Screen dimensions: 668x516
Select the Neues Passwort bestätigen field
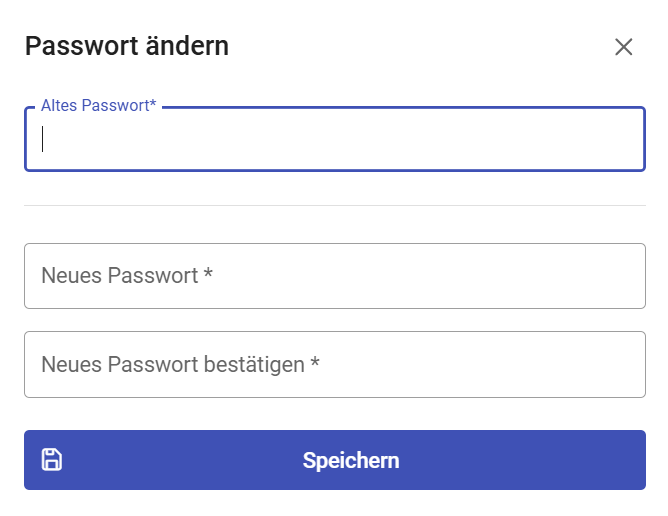[334, 365]
